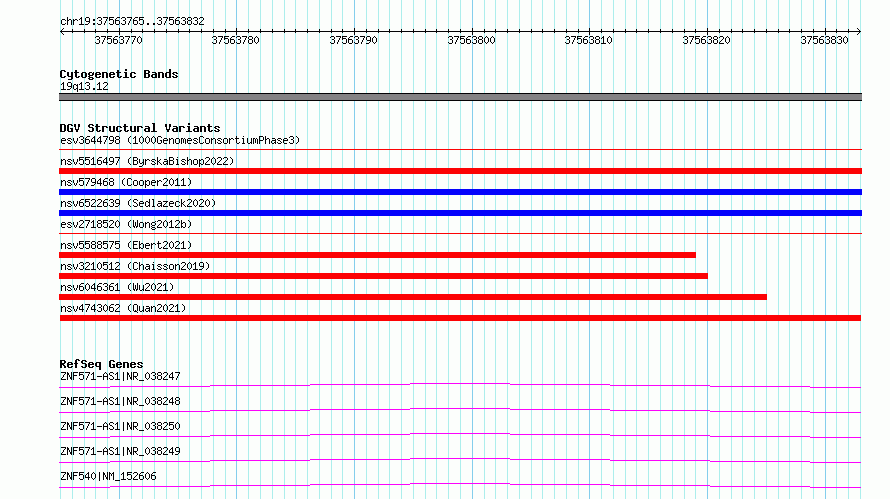Open nsv5588575 (Ebert2021) variant label
The height and width of the screenshot is (499, 890).
coord(126,245)
